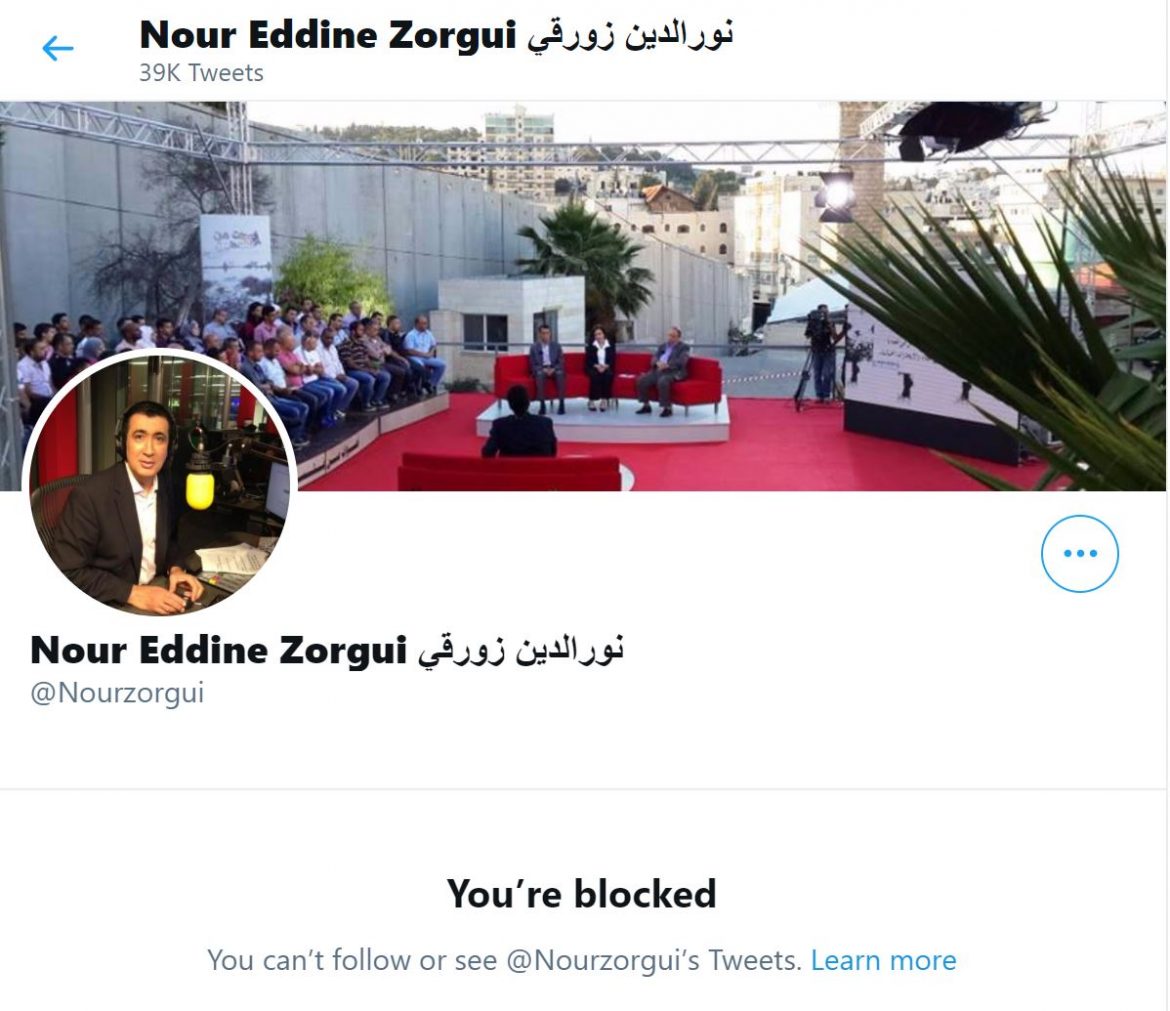Viewport: 1170px width, 1011px height.
Task: Click the 39K Tweets count
Action: point(201,73)
